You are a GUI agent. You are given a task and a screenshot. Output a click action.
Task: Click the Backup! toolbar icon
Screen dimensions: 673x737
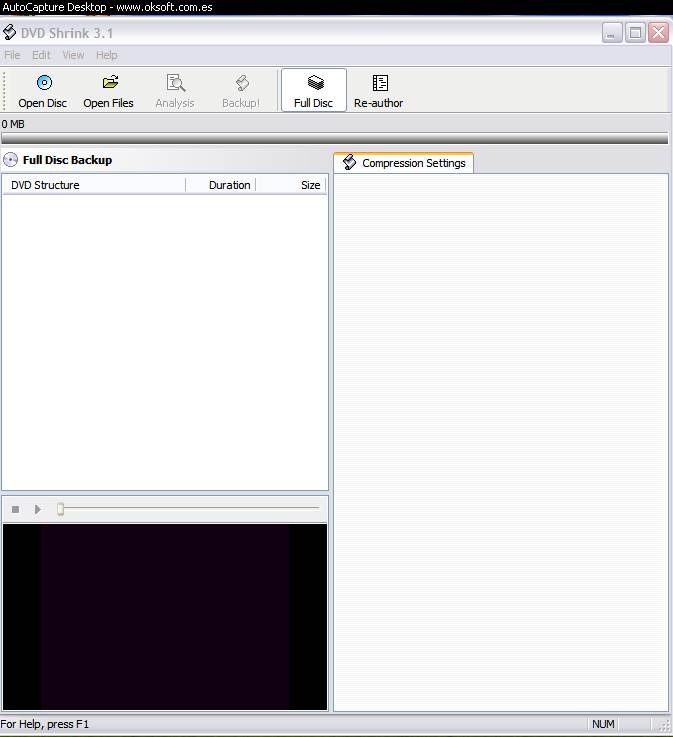[242, 83]
